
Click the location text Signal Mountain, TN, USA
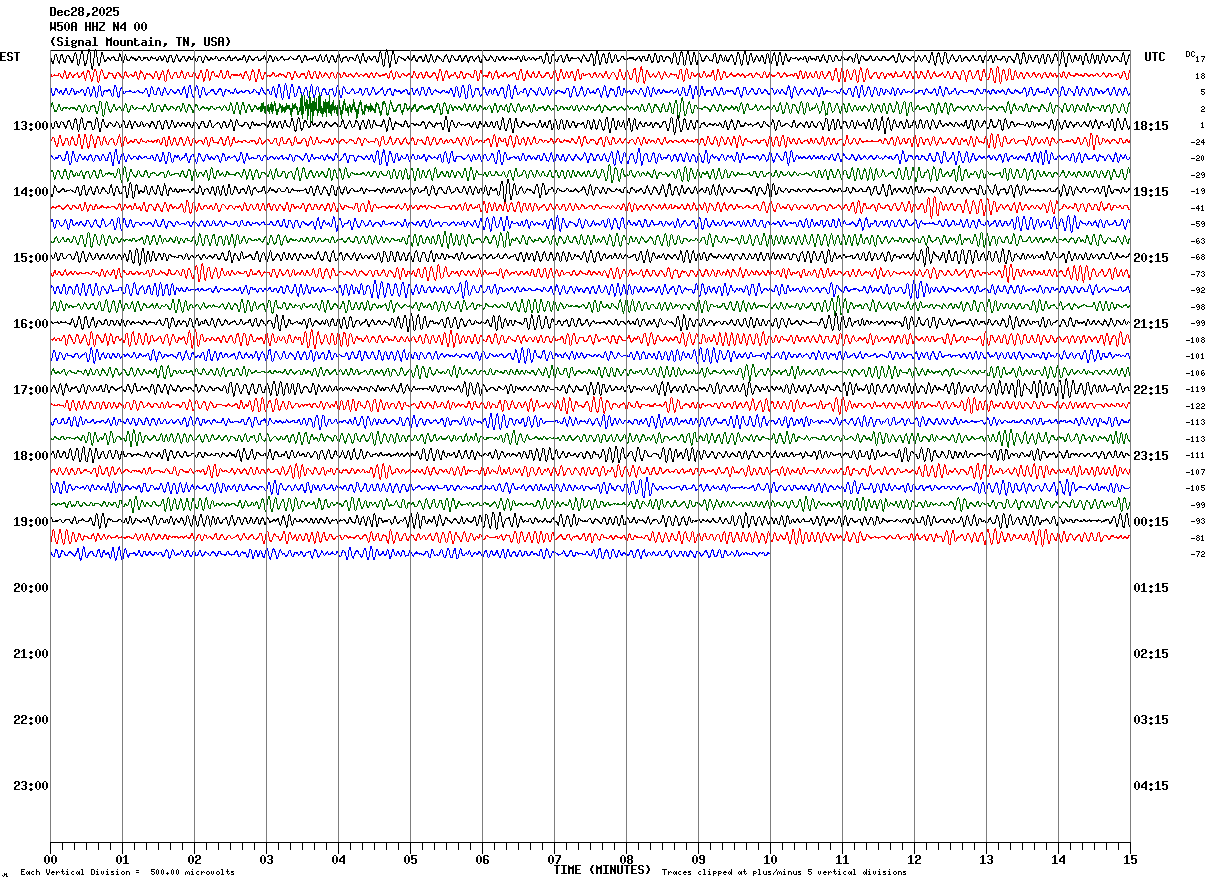[x=140, y=42]
